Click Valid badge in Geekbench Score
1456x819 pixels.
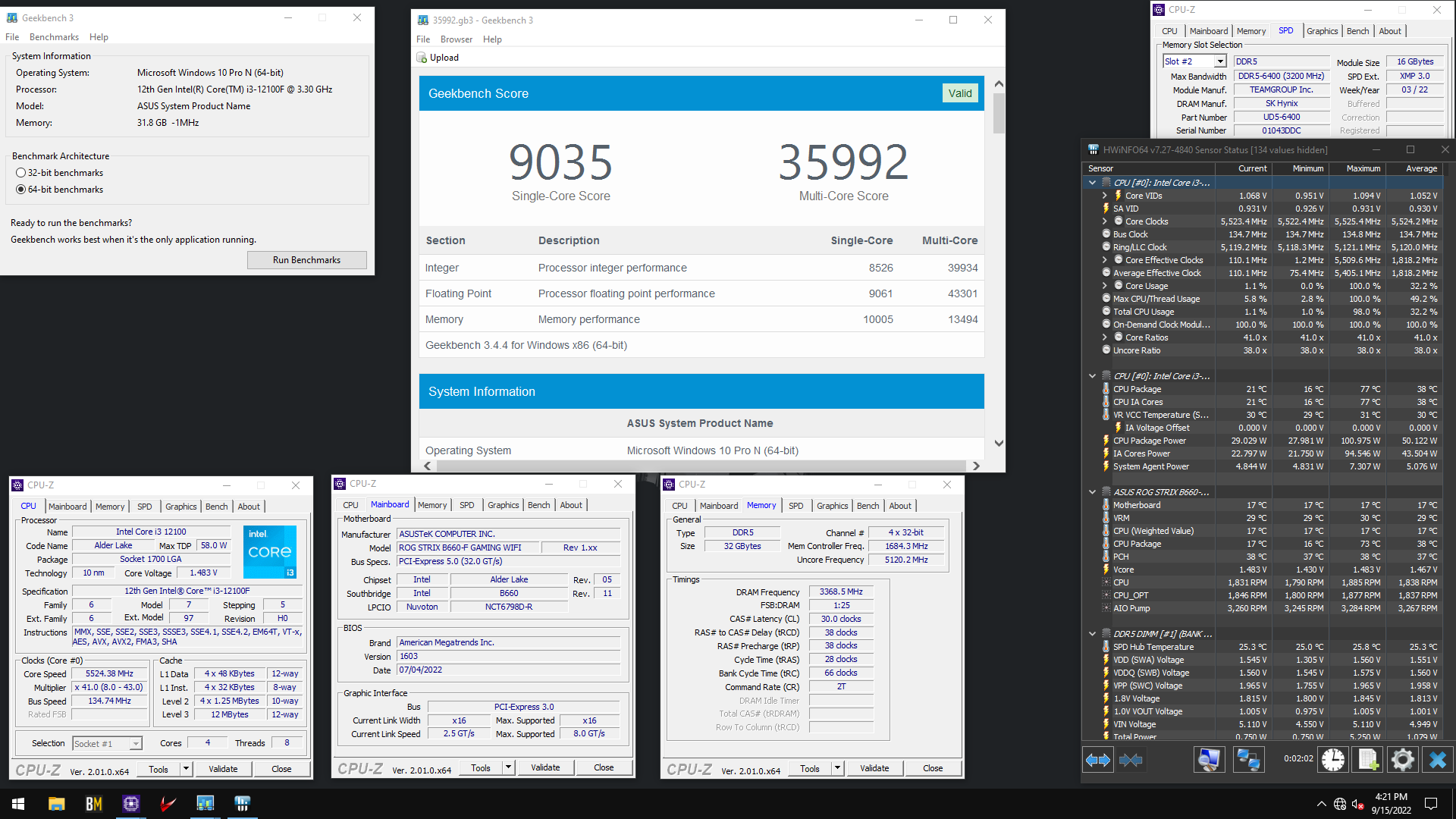[960, 93]
